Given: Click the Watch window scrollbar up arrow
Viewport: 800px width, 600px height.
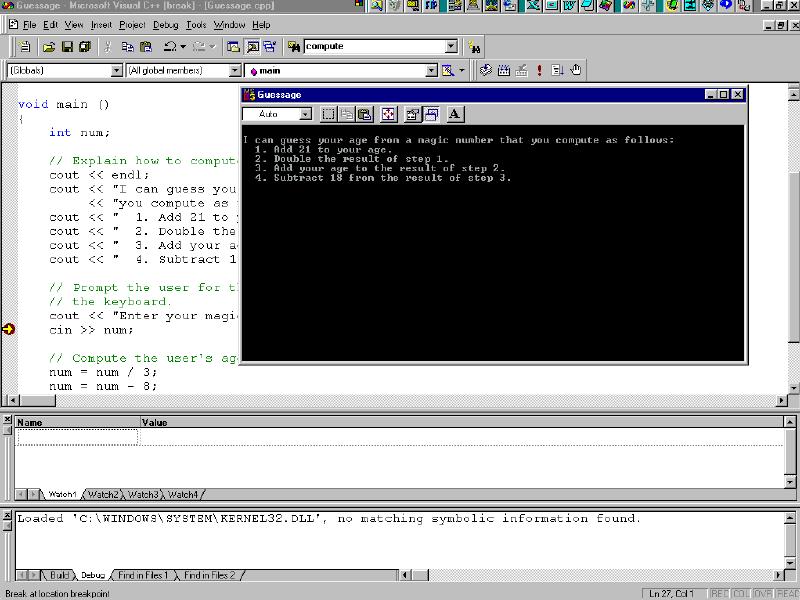Looking at the screenshot, I should pos(789,422).
